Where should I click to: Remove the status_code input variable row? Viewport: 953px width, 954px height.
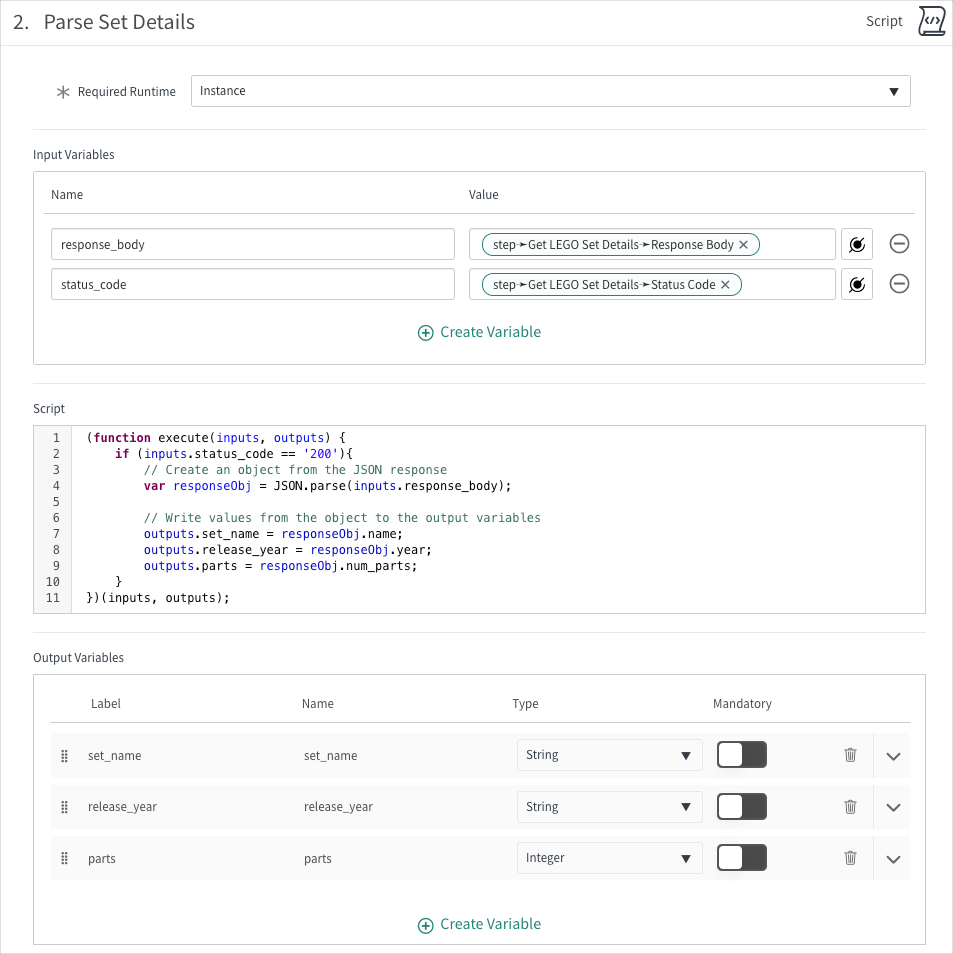(x=899, y=284)
